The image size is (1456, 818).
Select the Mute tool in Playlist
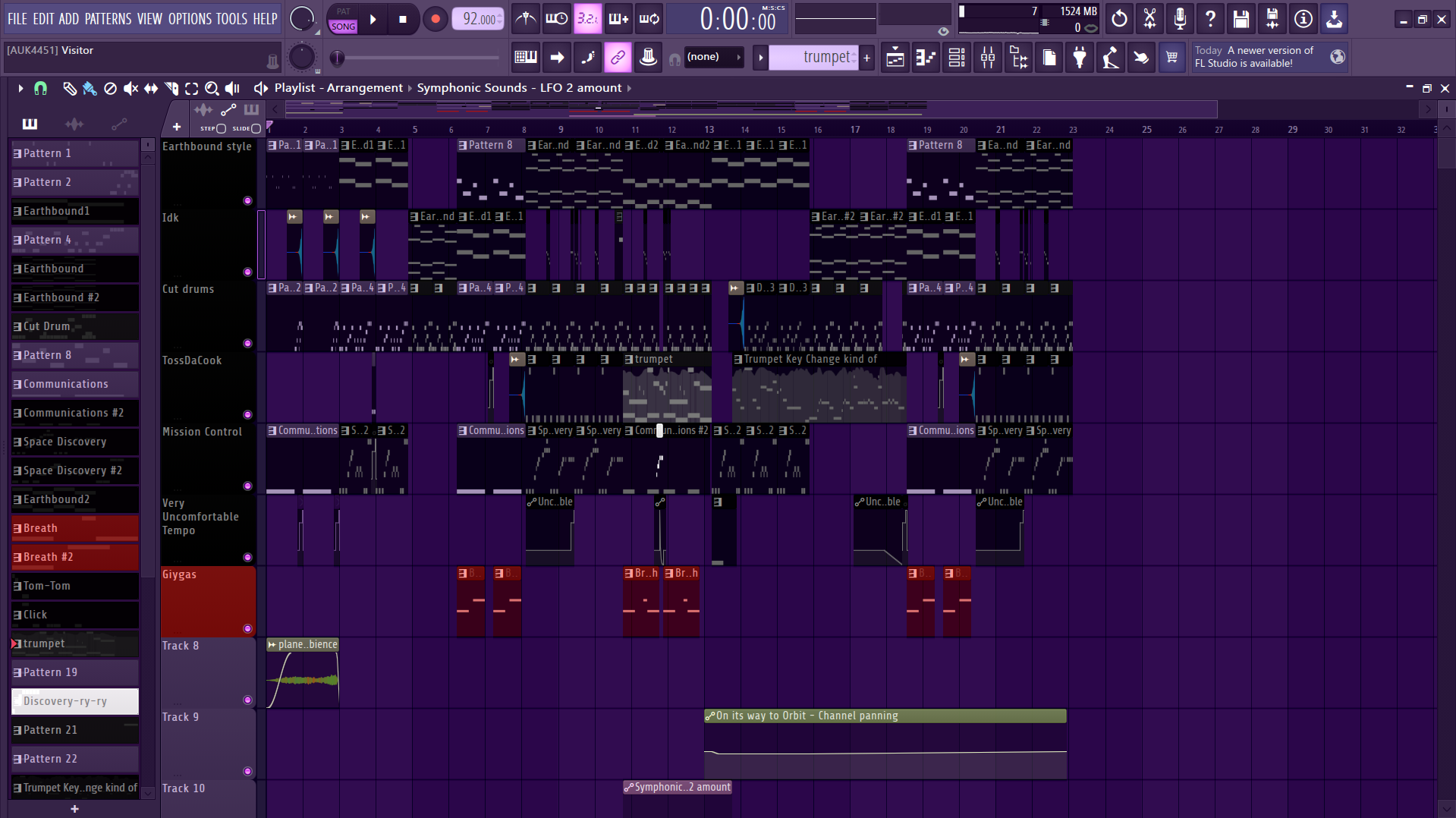(131, 89)
